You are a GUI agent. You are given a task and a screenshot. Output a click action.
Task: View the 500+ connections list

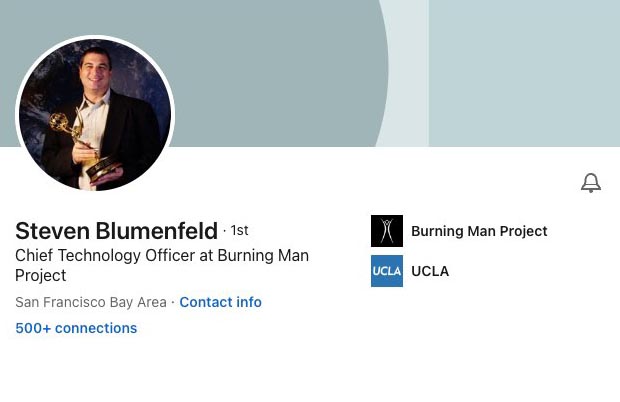click(76, 328)
